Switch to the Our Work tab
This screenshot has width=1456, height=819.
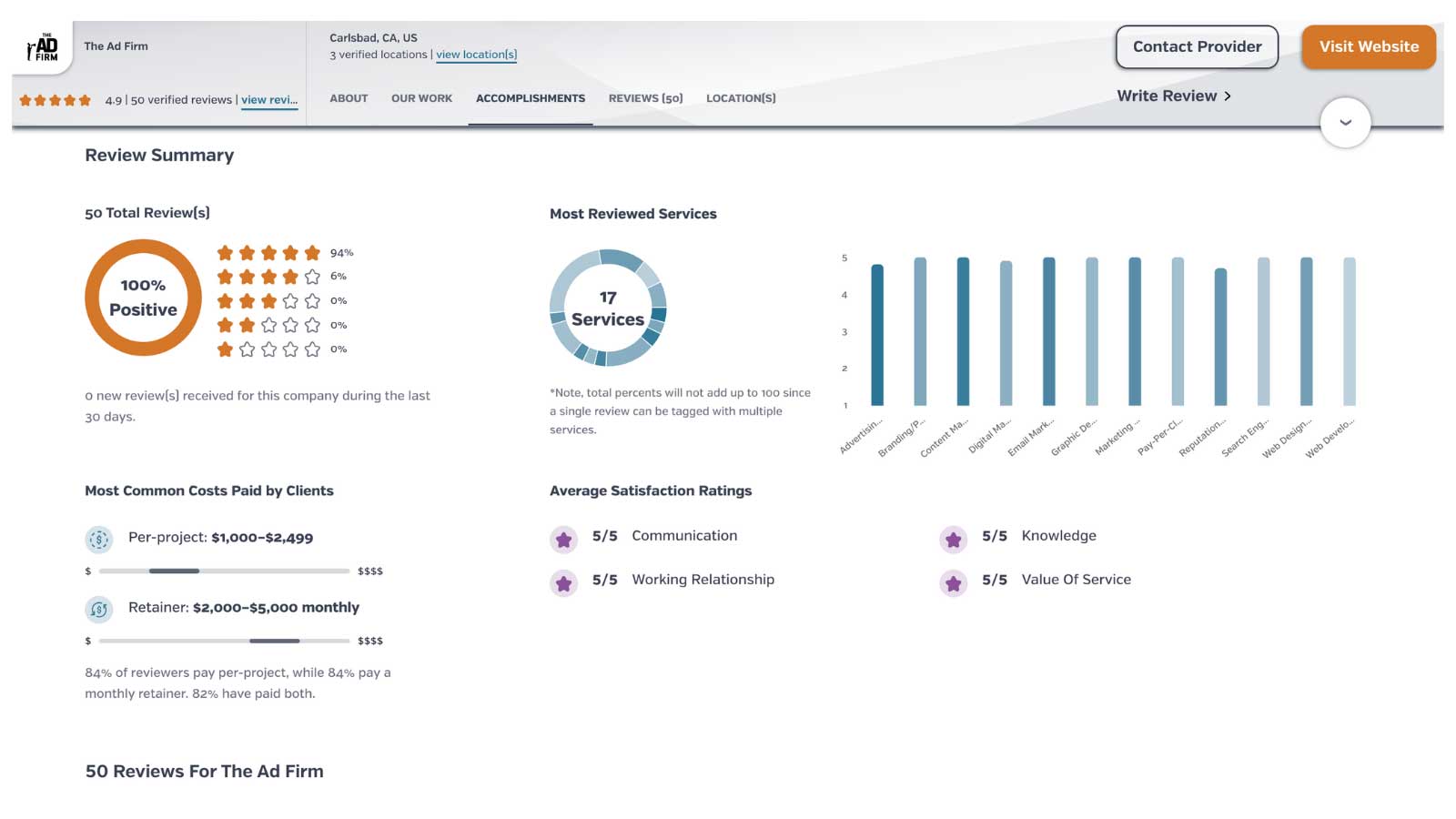(x=421, y=98)
